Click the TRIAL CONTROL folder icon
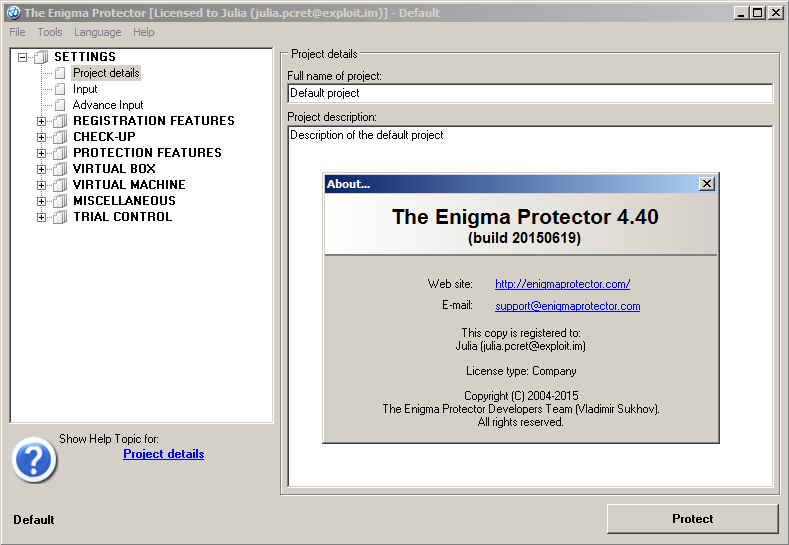 (60, 217)
